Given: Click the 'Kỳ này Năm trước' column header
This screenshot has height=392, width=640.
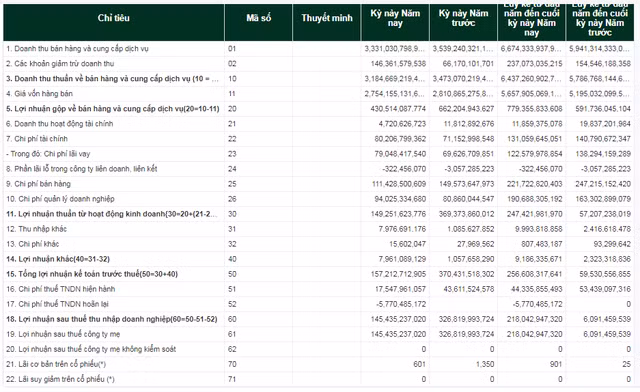Looking at the screenshot, I should click(x=463, y=22).
